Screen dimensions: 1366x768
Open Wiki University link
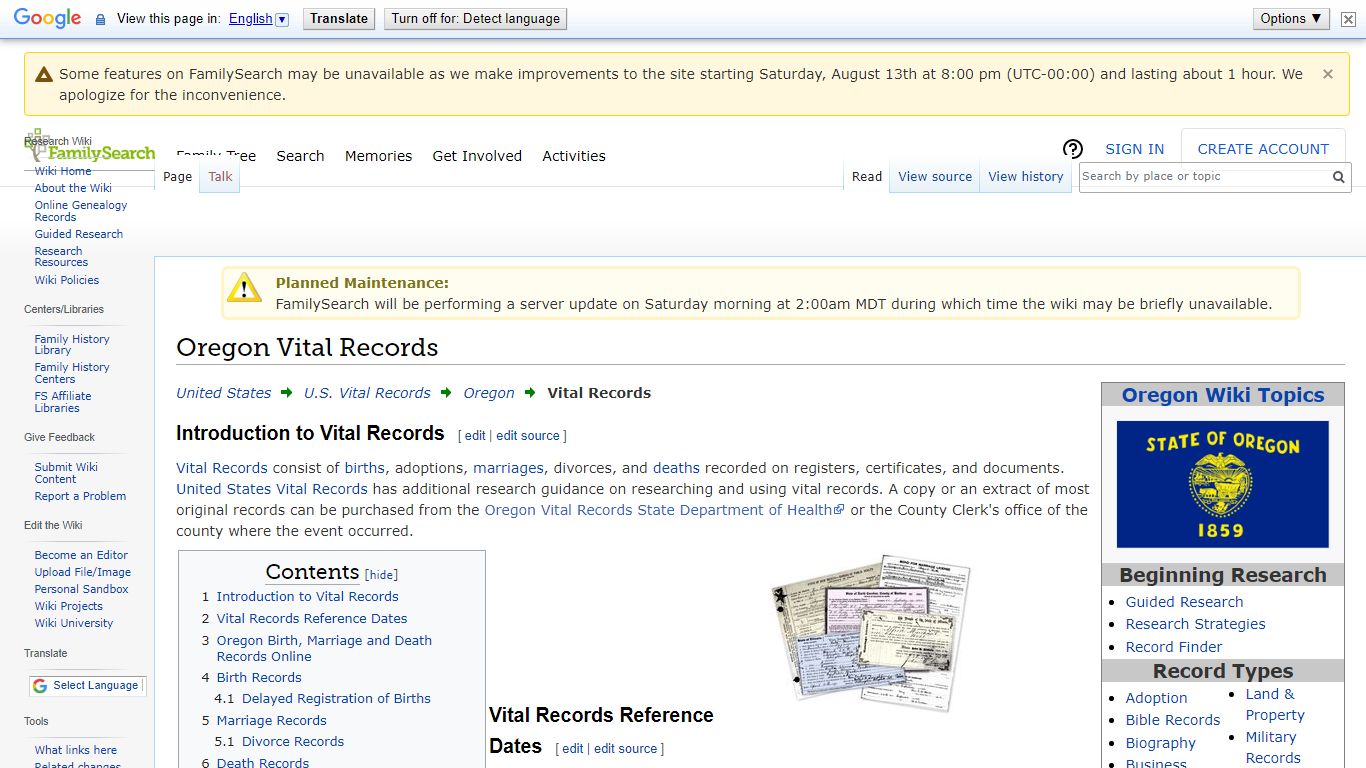74,623
